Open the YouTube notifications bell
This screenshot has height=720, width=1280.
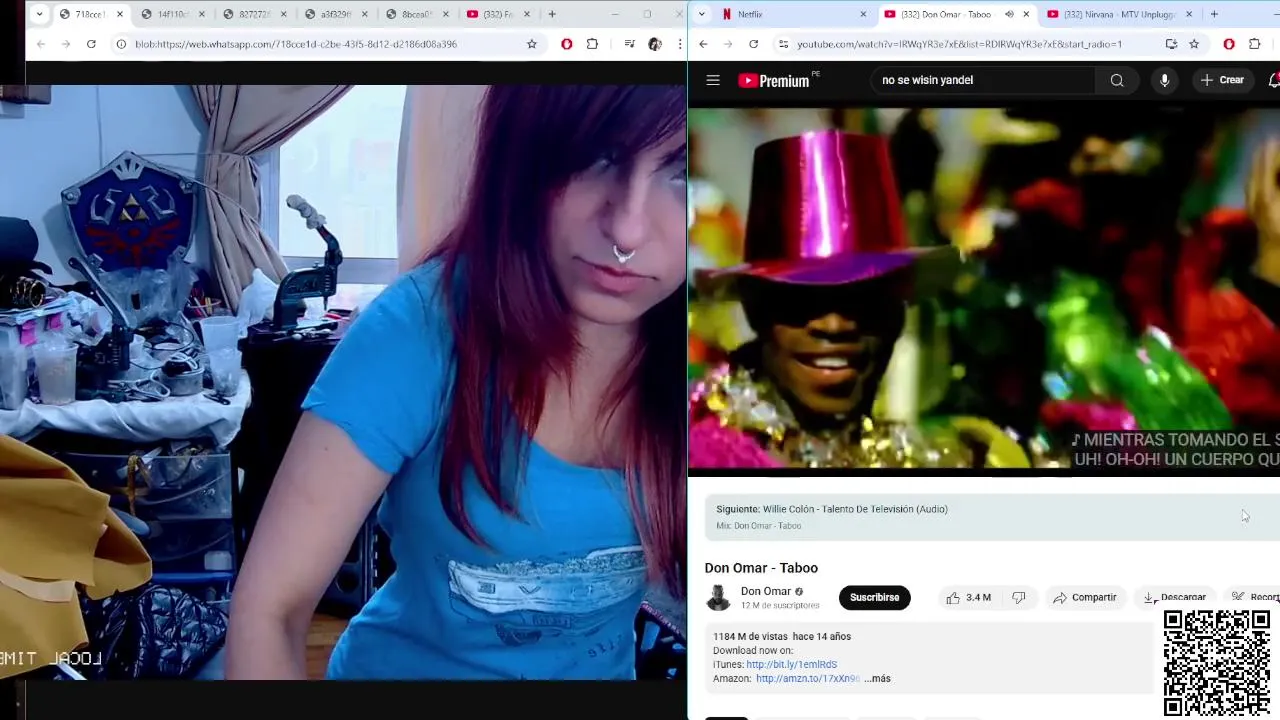(x=1274, y=80)
